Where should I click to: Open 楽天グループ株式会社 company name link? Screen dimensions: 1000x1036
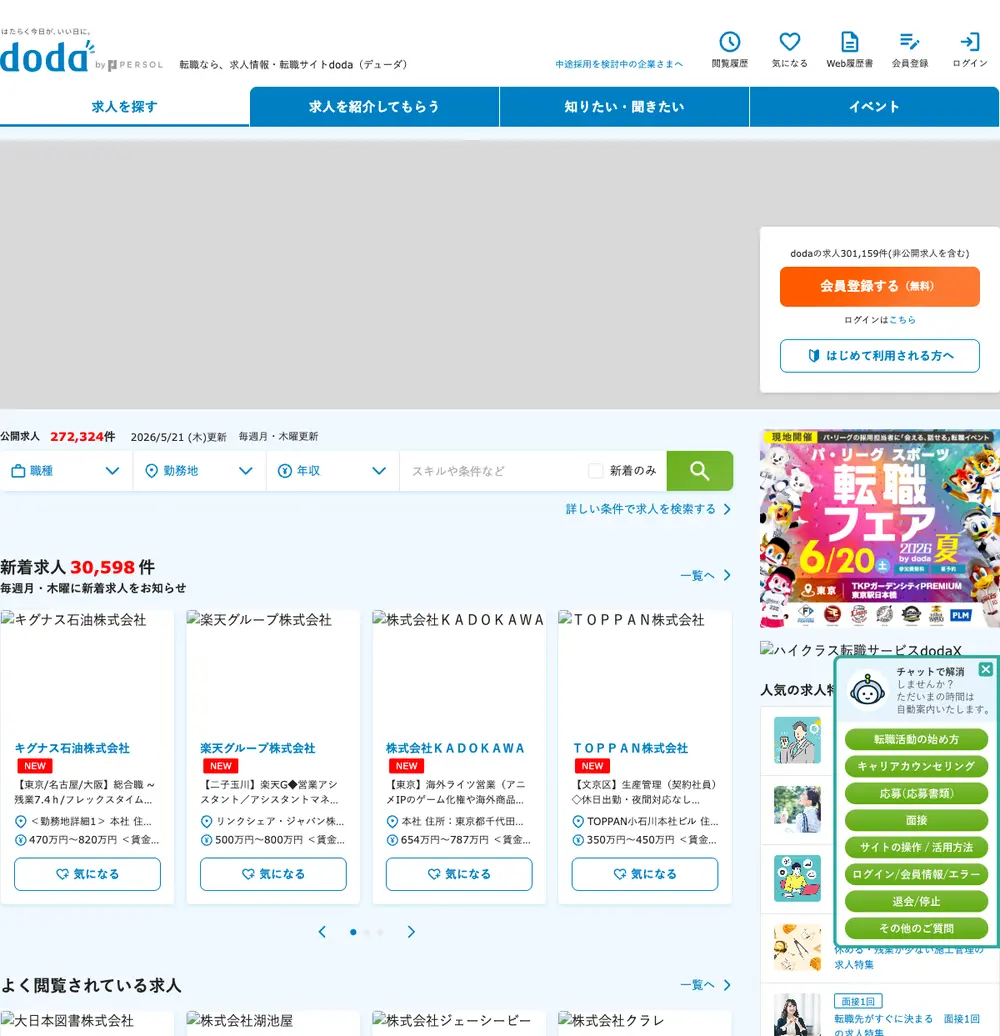(x=258, y=748)
